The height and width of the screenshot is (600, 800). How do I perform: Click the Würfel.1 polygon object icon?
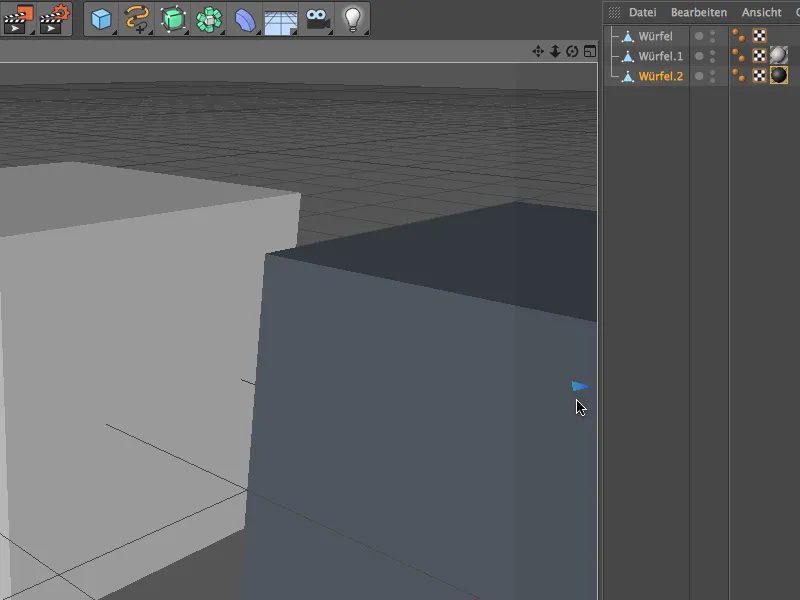628,56
